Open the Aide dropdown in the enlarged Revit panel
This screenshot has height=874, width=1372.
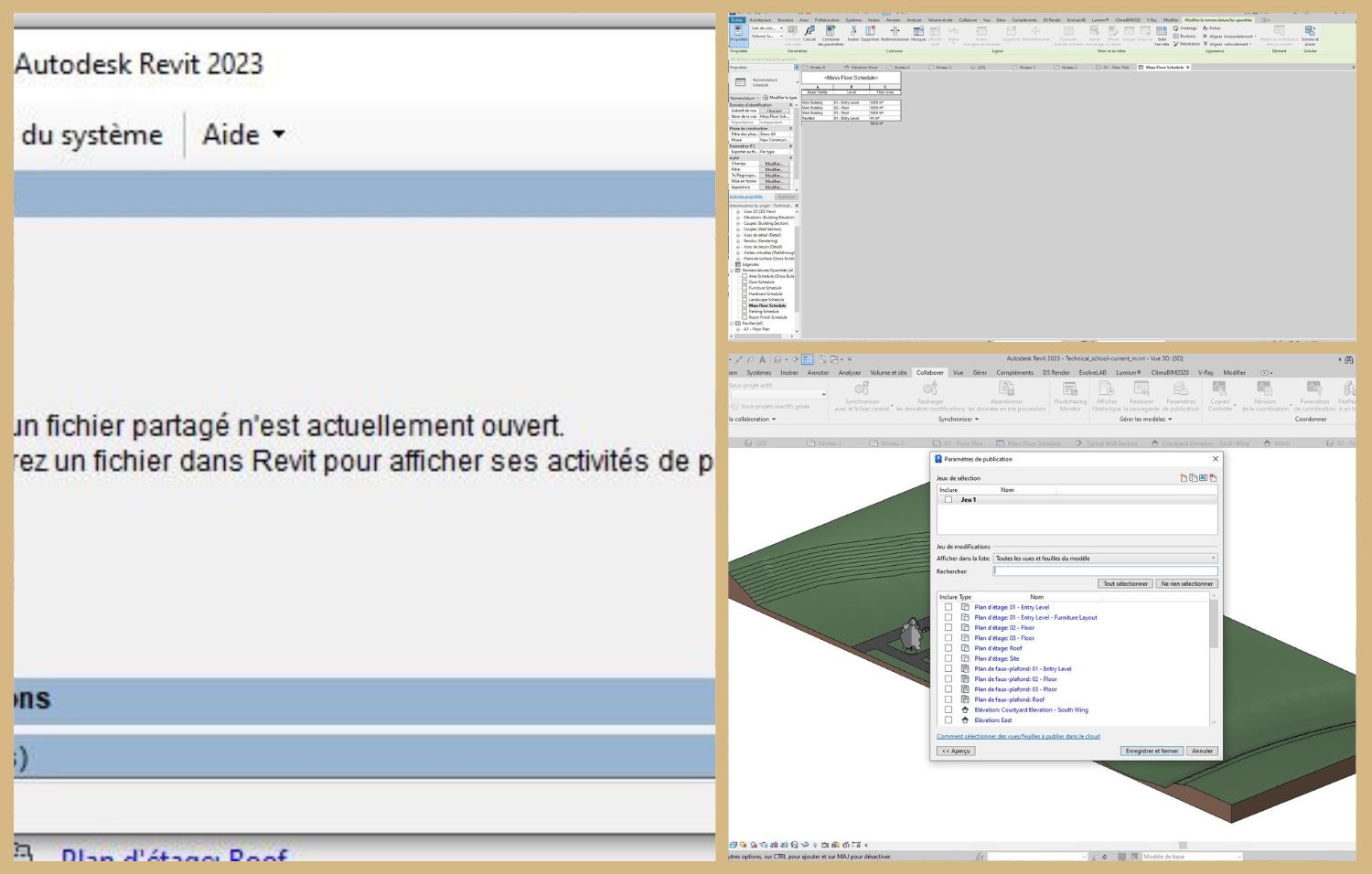tap(242, 134)
